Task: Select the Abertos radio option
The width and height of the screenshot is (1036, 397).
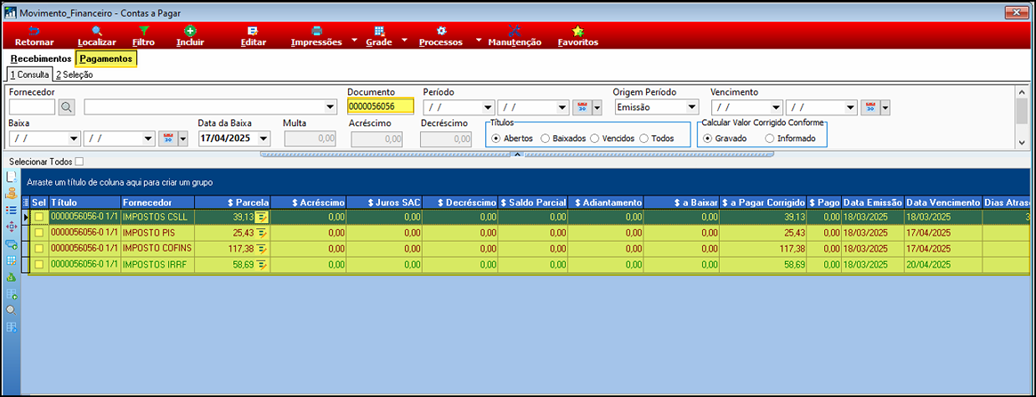Action: point(496,138)
